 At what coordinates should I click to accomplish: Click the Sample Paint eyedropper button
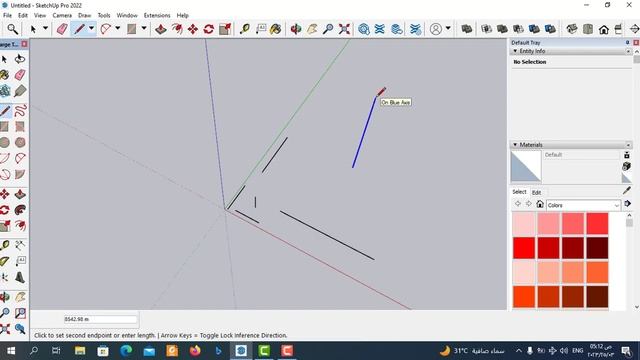(627, 191)
